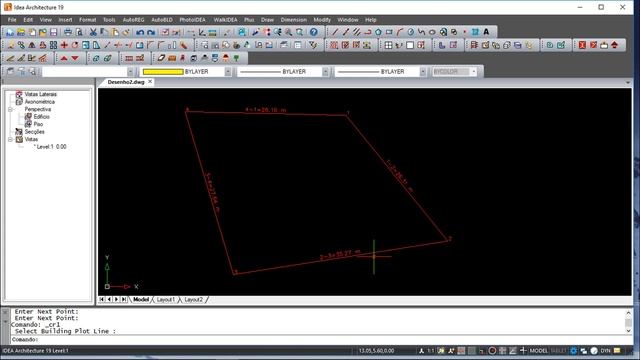640x360 pixels.
Task: Select Level.1 0.00 view item
Action: (x=51, y=147)
